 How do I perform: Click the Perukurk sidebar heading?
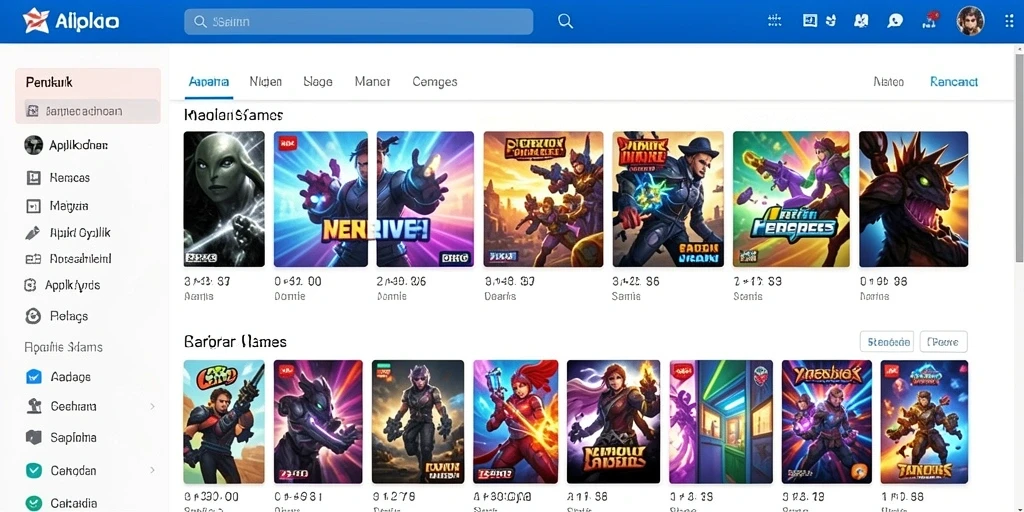(x=49, y=83)
